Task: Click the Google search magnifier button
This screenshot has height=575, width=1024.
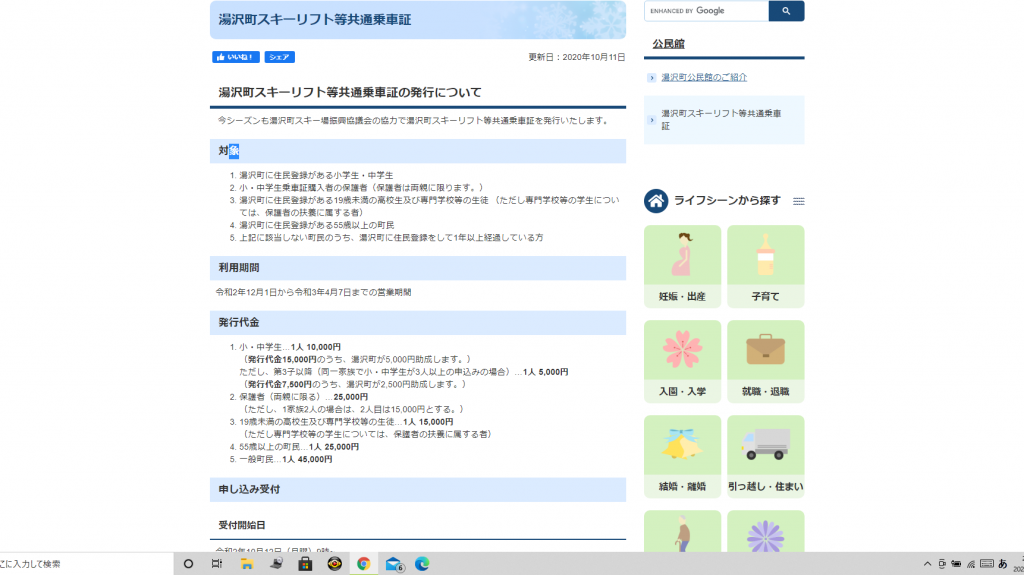Action: 786,11
